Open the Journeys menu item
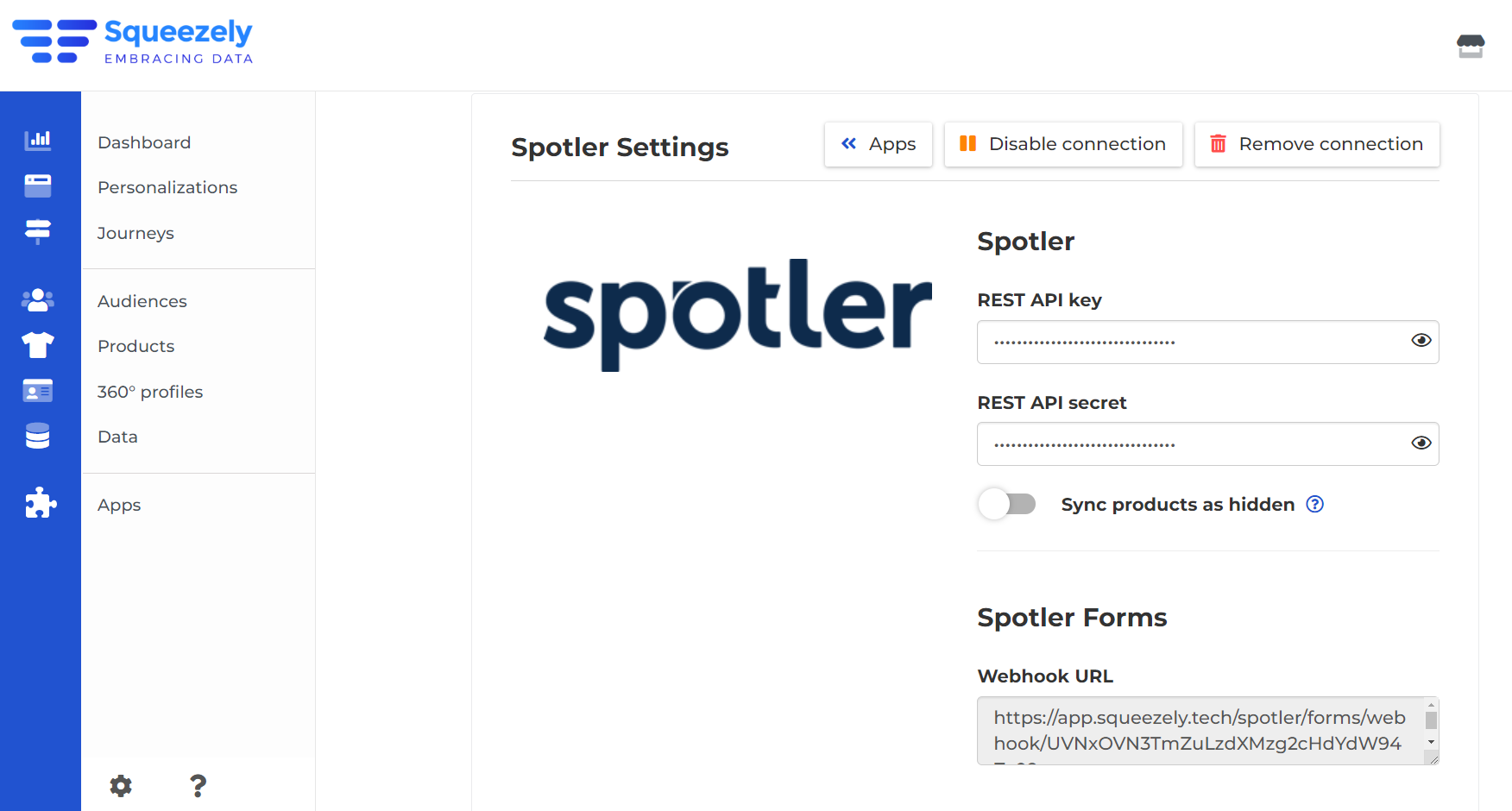This screenshot has width=1512, height=811. (135, 233)
